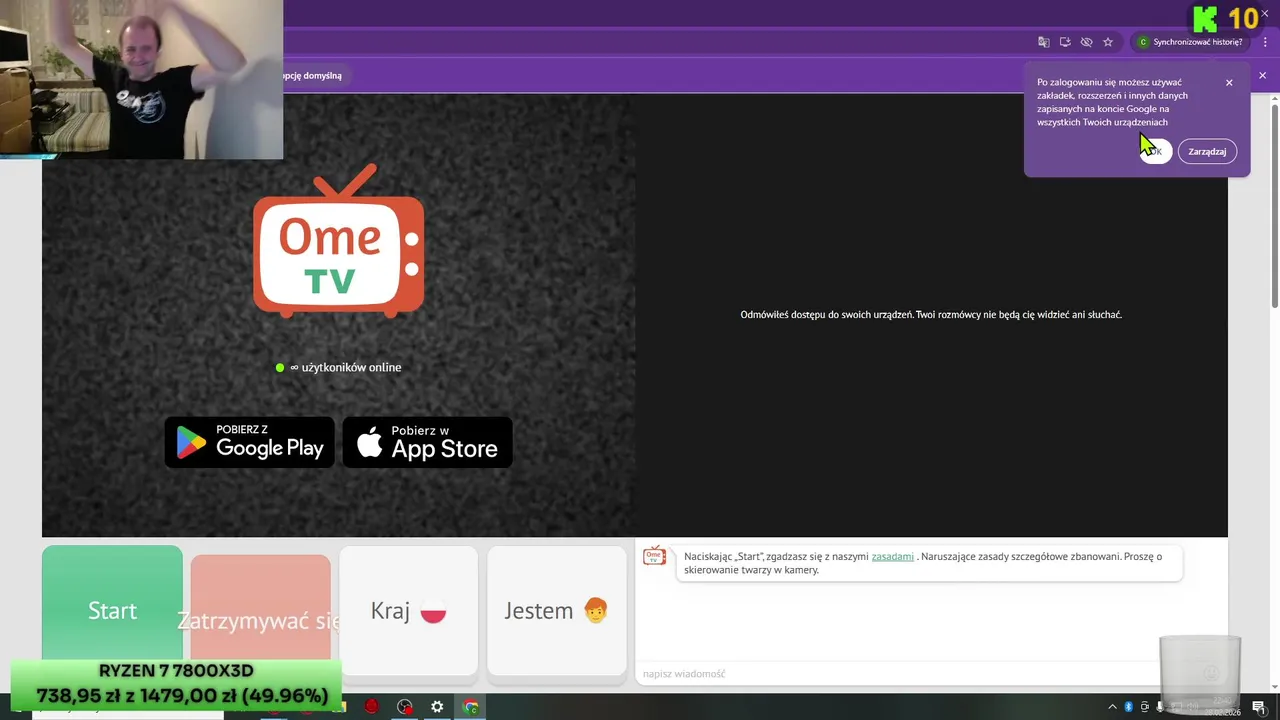Open the Jestem gender selector
Image resolution: width=1280 pixels, height=720 pixels.
click(556, 610)
